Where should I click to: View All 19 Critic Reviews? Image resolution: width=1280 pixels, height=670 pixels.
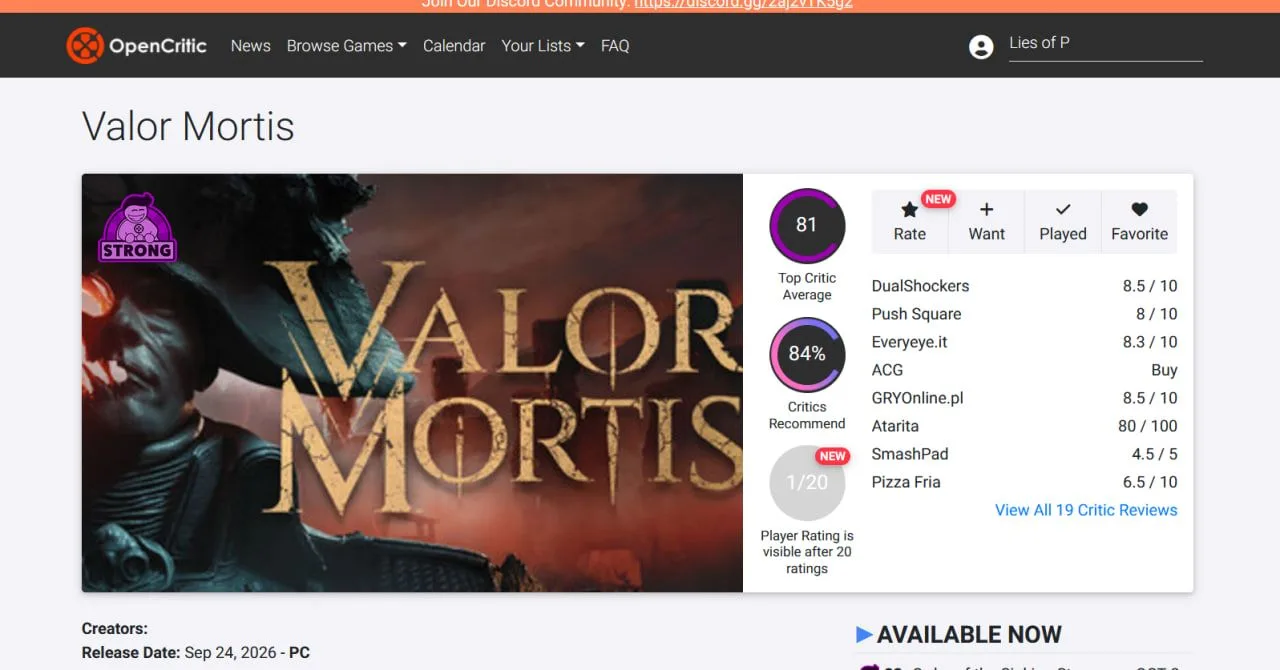tap(1086, 510)
